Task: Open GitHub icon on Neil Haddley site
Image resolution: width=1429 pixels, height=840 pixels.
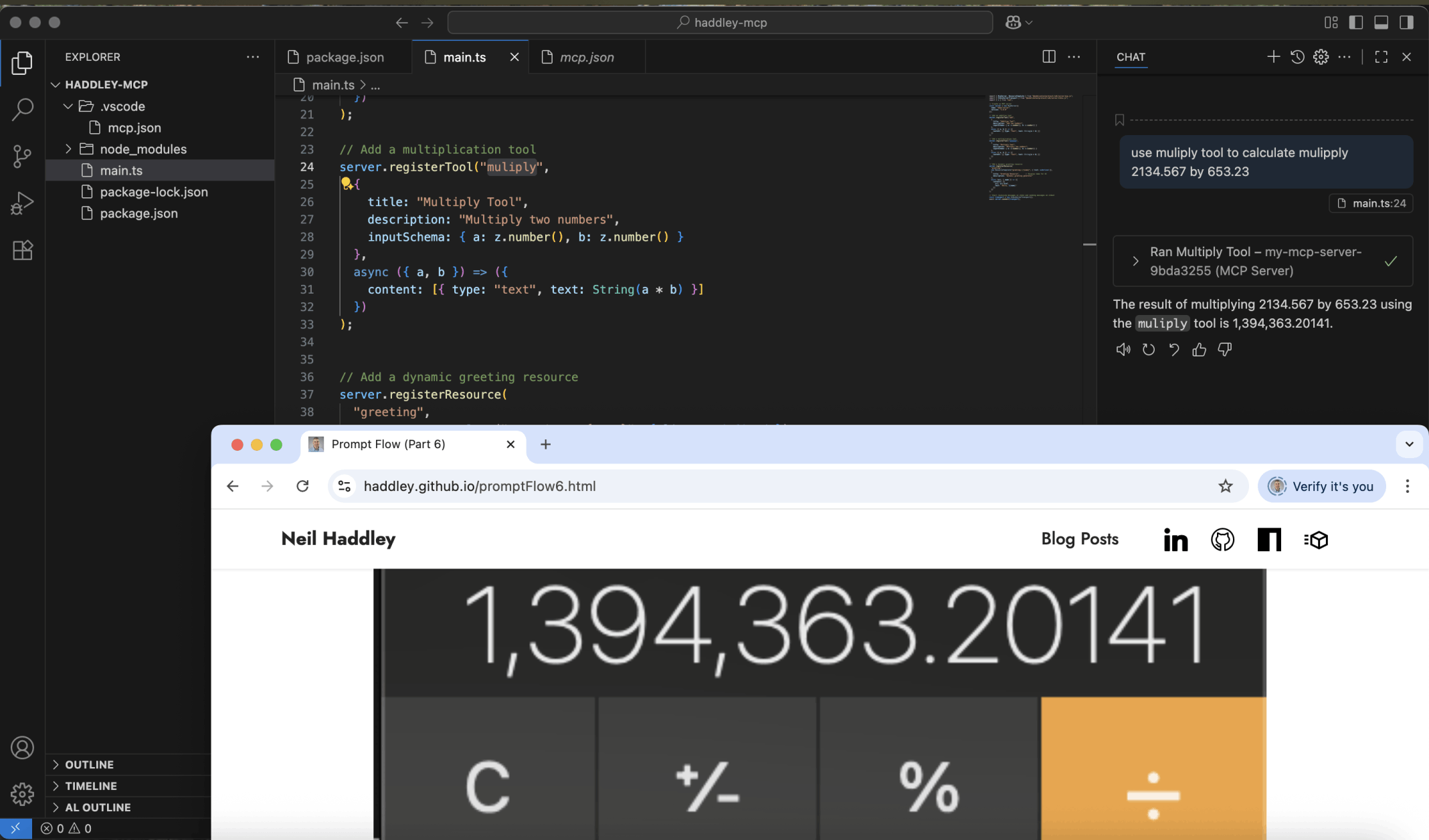Action: (1222, 539)
